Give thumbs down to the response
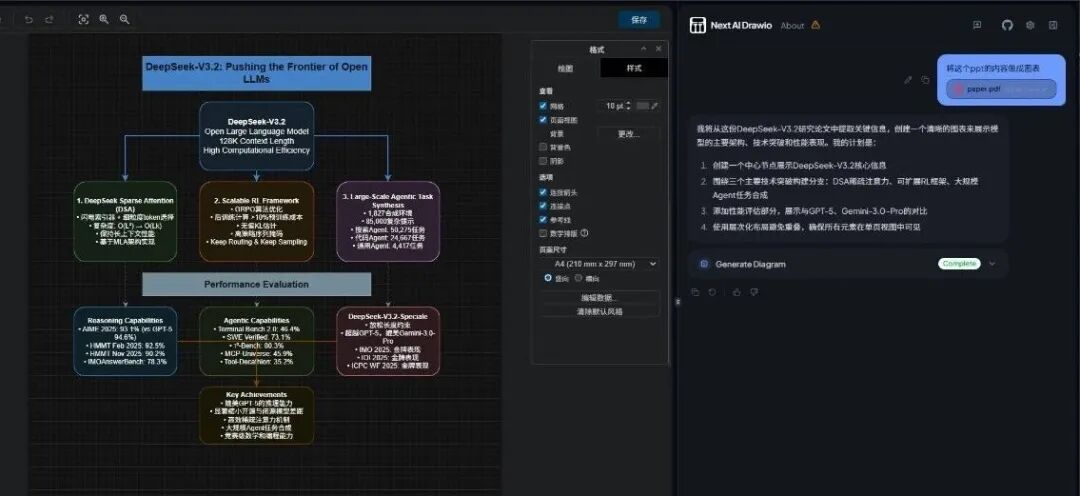 tap(754, 292)
